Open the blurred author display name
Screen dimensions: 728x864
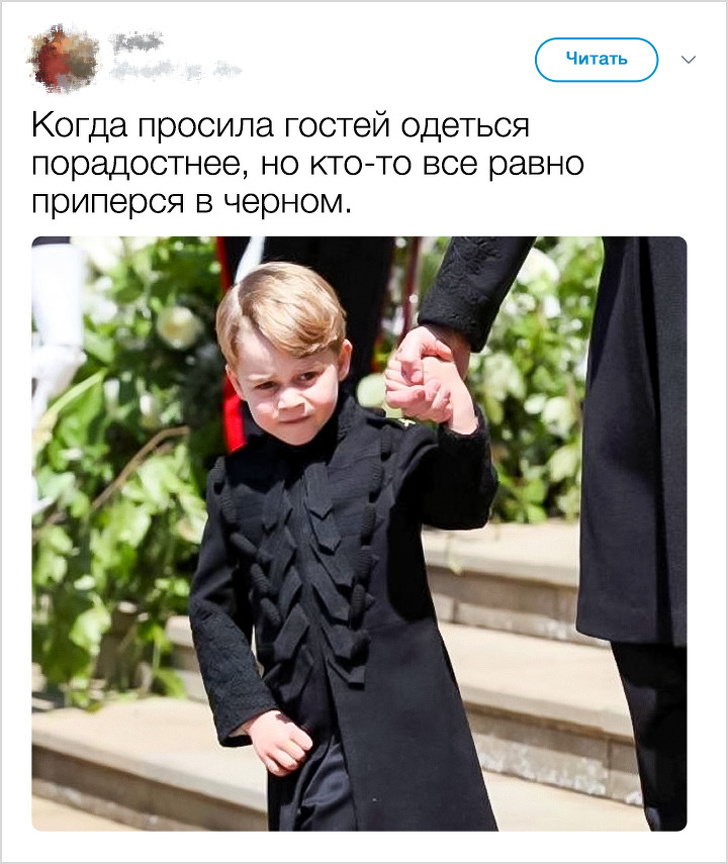136,43
